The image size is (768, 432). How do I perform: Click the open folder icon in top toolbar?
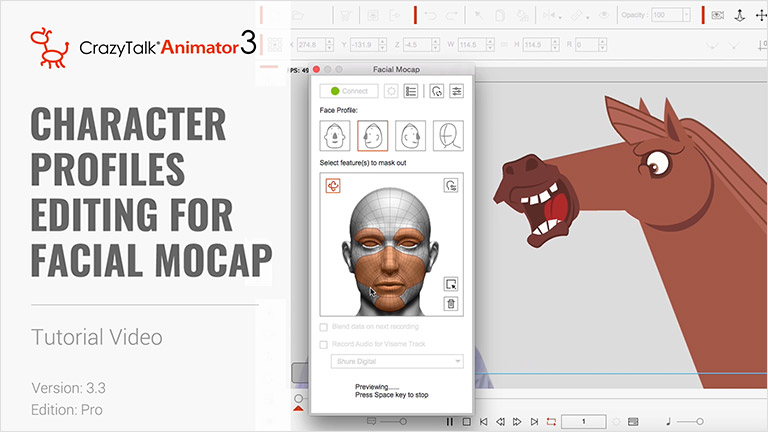click(298, 16)
